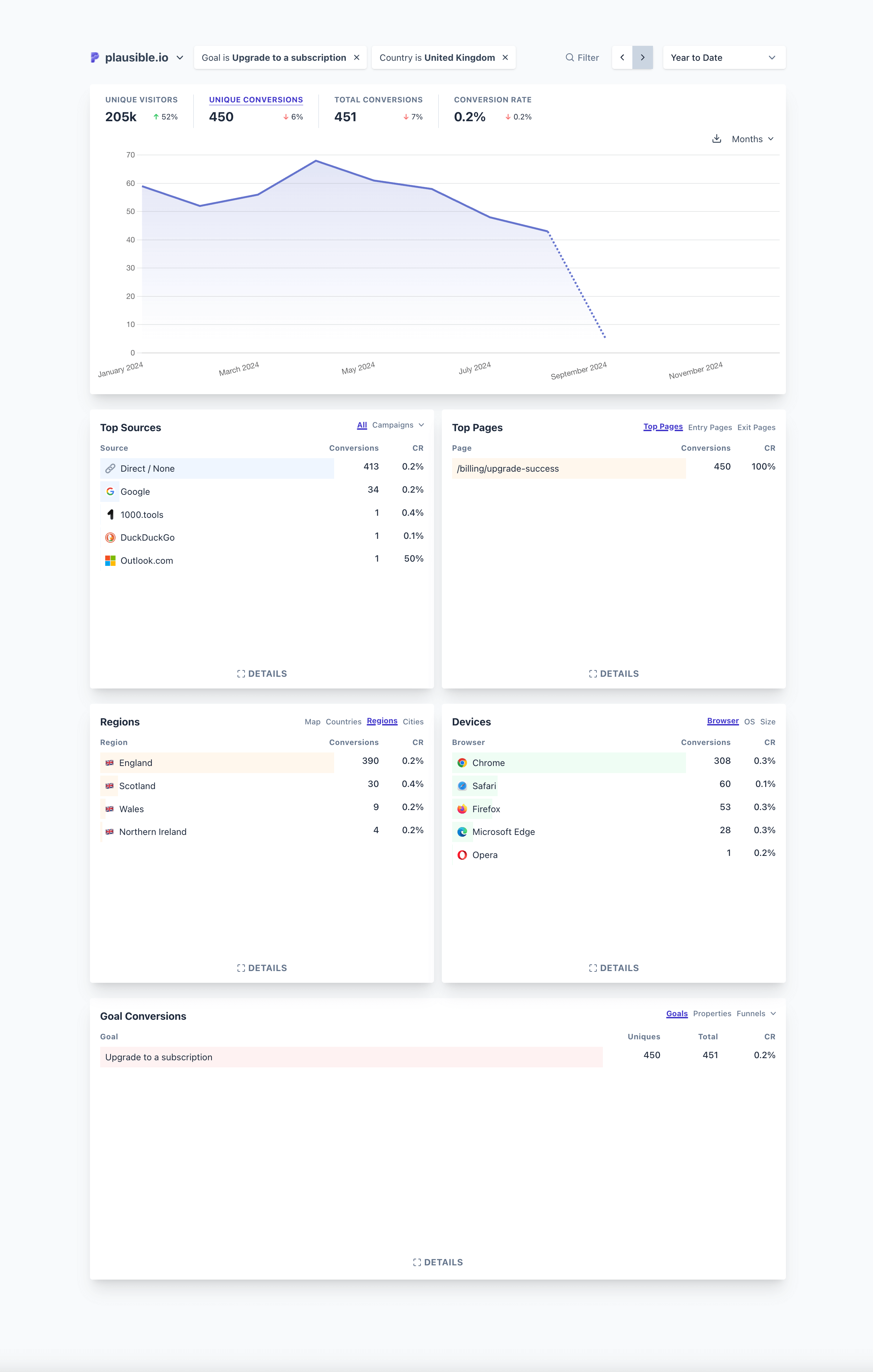Switch to the Cities tab
Image resolution: width=873 pixels, height=1372 pixels.
tap(413, 721)
